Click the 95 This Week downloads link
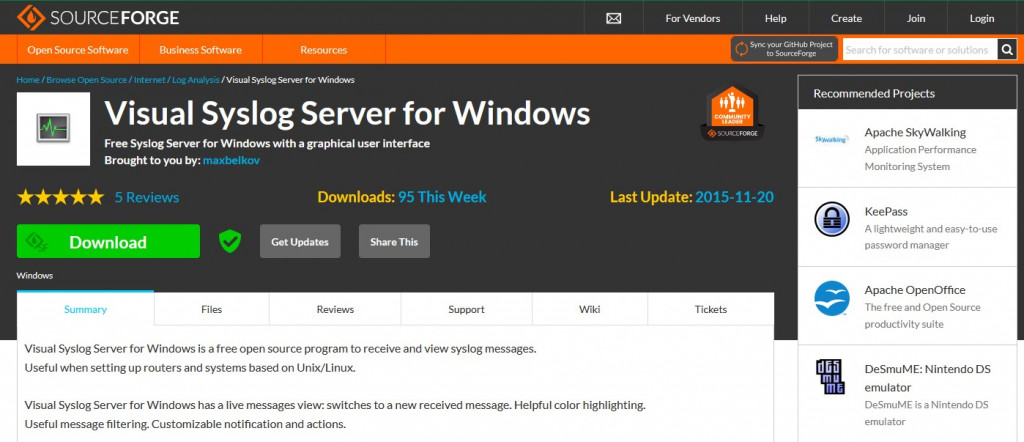1024x442 pixels. click(x=442, y=197)
